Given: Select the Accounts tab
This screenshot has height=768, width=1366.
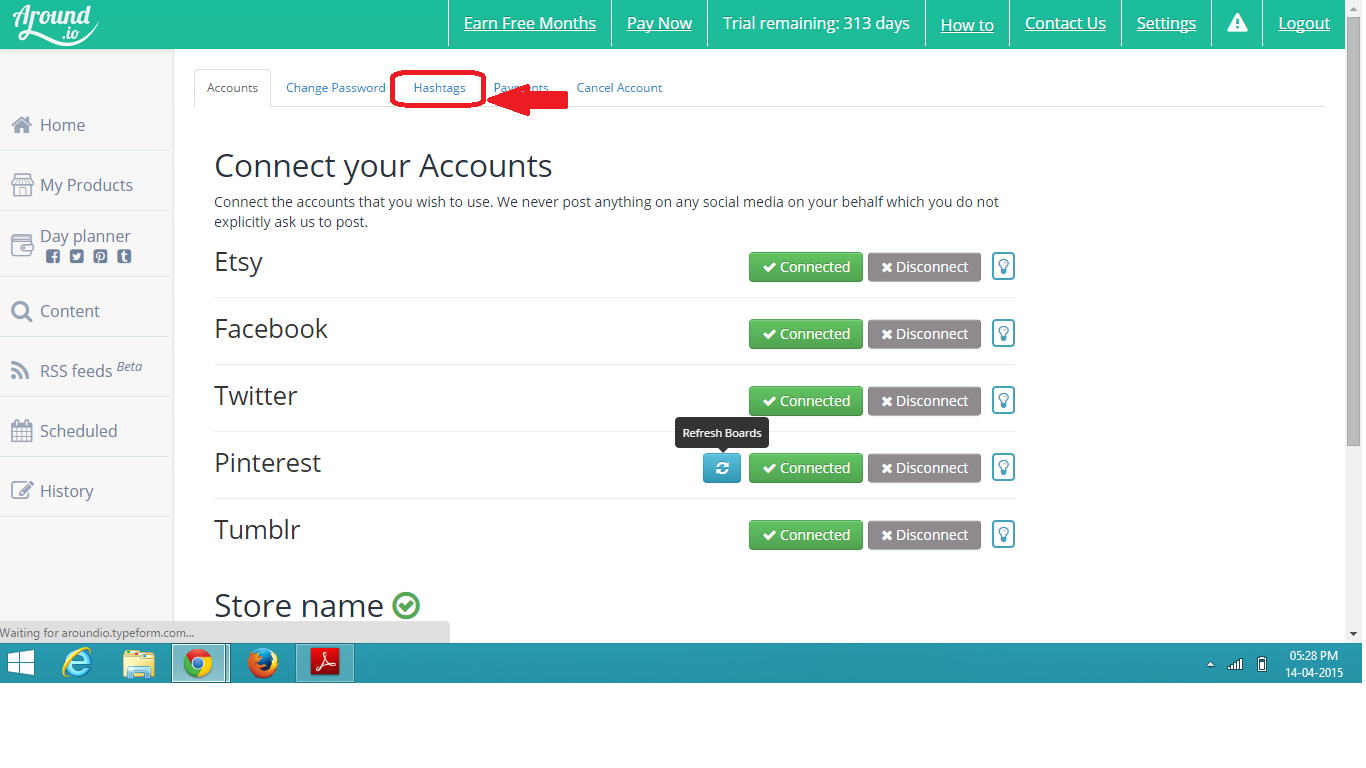Looking at the screenshot, I should [x=232, y=88].
